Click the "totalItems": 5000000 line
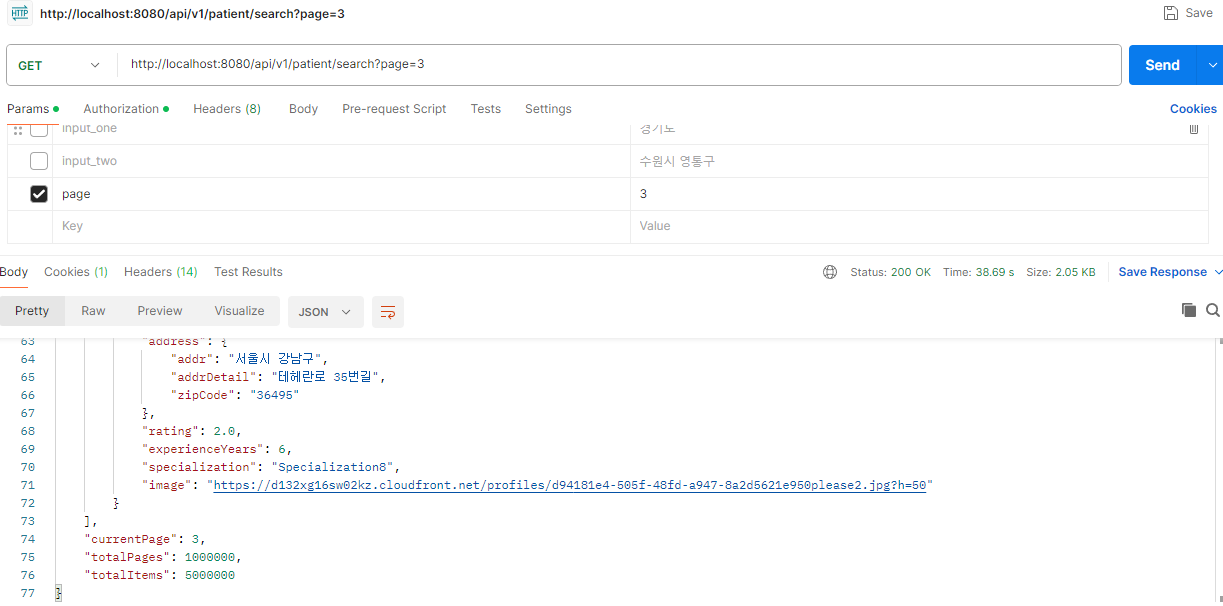The image size is (1223, 606). pyautogui.click(x=160, y=575)
